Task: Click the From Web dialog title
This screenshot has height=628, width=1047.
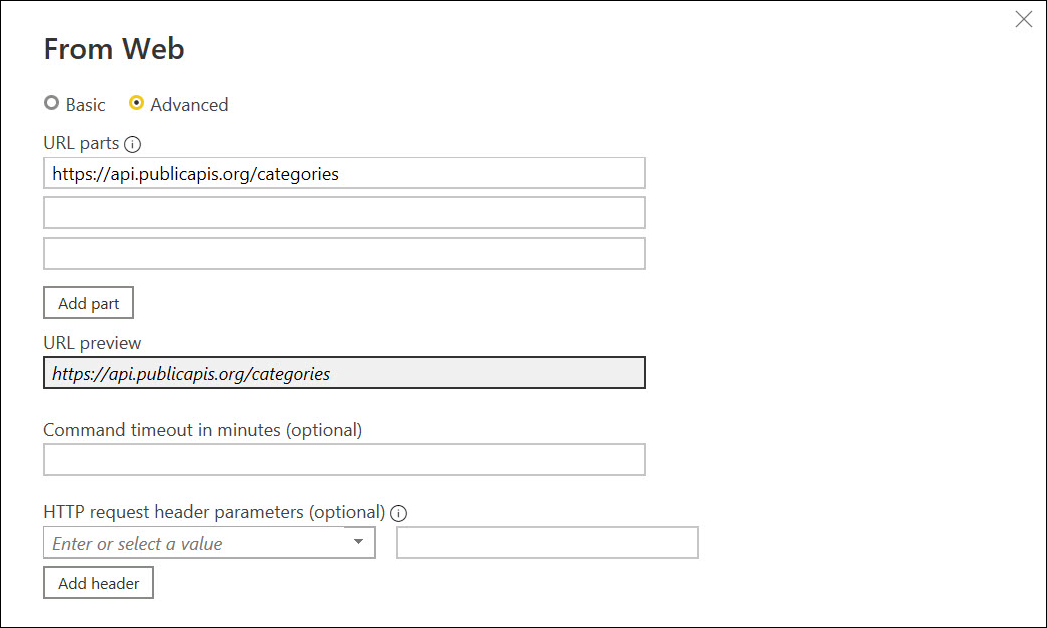Action: click(114, 48)
